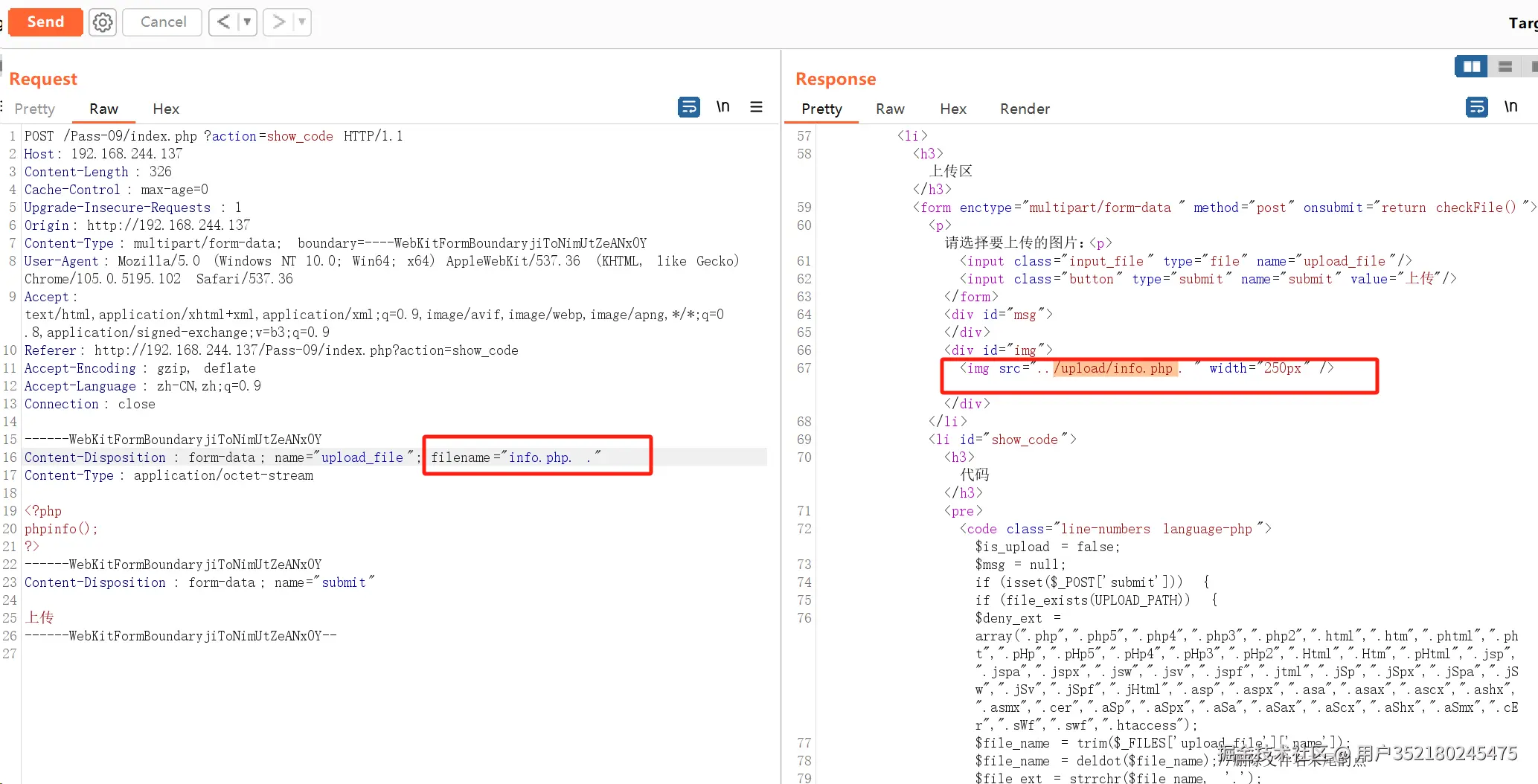Image resolution: width=1538 pixels, height=784 pixels.
Task: Click the Accept-Encoding: gzip, deflate header
Action: (140, 368)
